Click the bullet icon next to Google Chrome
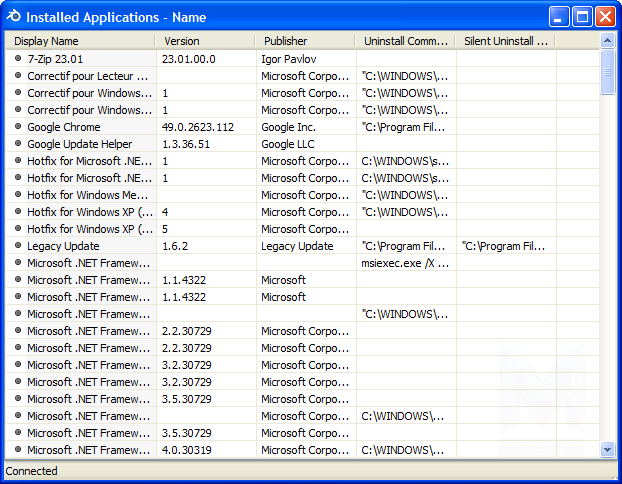This screenshot has height=484, width=622. point(18,127)
